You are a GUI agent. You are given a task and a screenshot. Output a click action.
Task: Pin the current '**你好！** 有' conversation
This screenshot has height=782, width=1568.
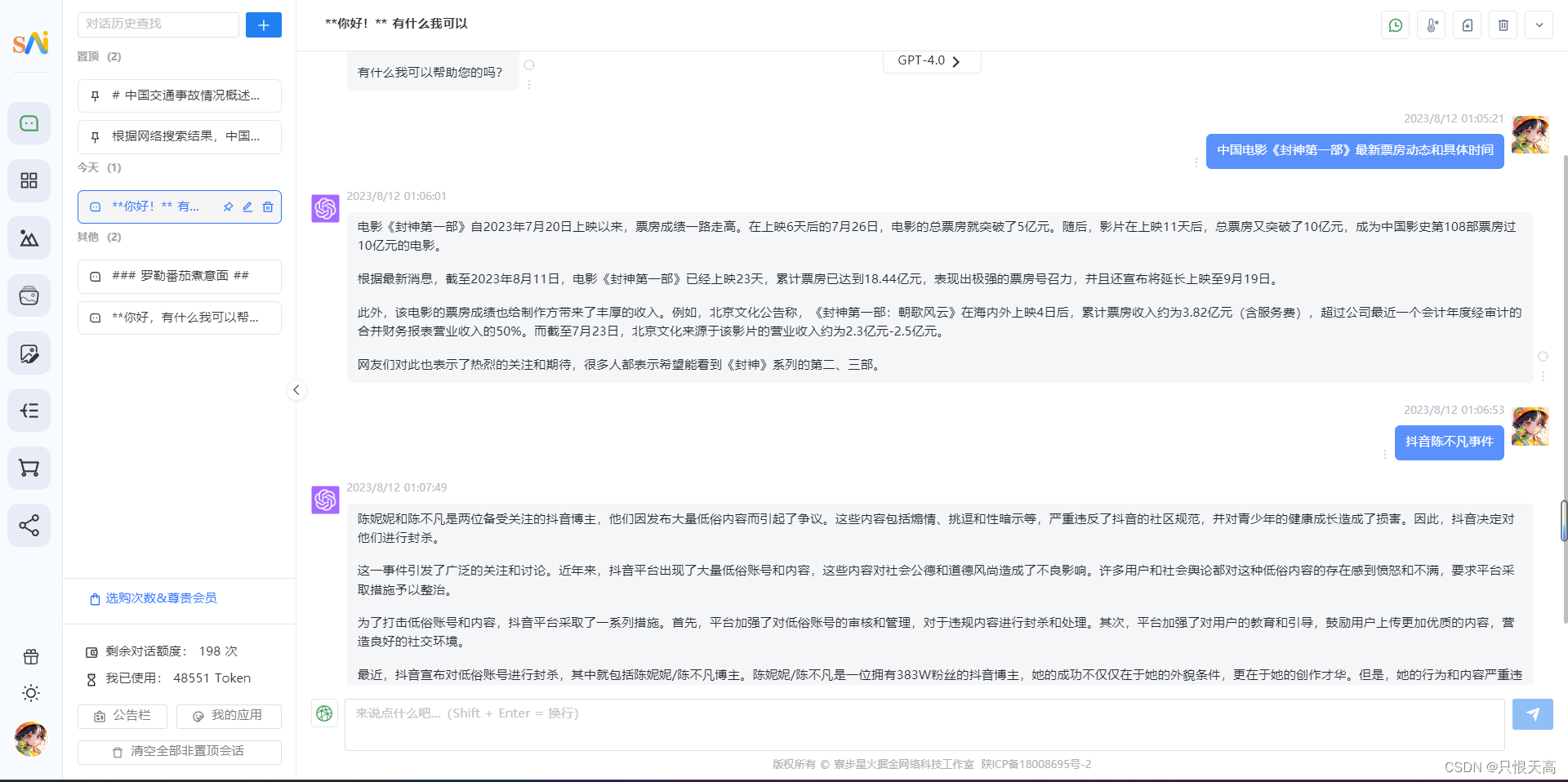click(229, 207)
